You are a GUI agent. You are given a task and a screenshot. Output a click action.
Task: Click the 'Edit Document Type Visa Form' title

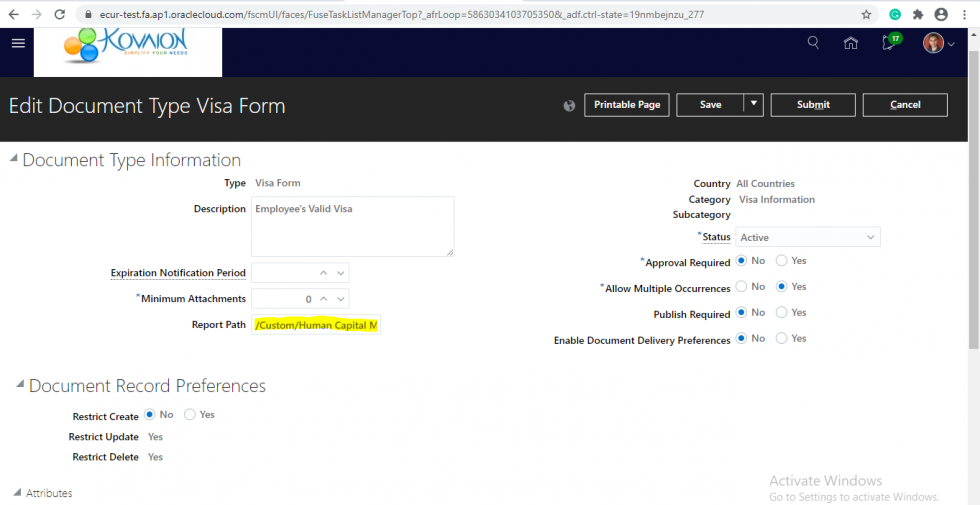tap(148, 106)
